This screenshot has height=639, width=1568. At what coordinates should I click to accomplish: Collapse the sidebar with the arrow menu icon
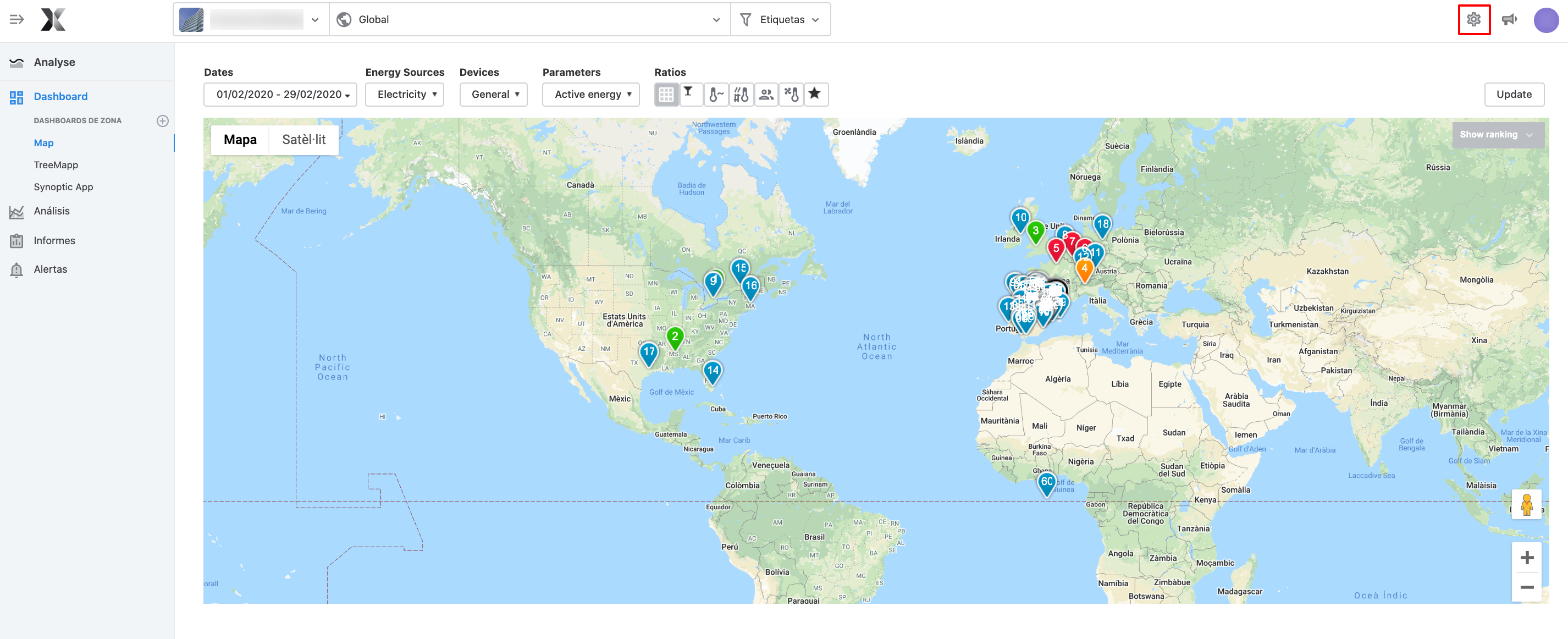16,19
